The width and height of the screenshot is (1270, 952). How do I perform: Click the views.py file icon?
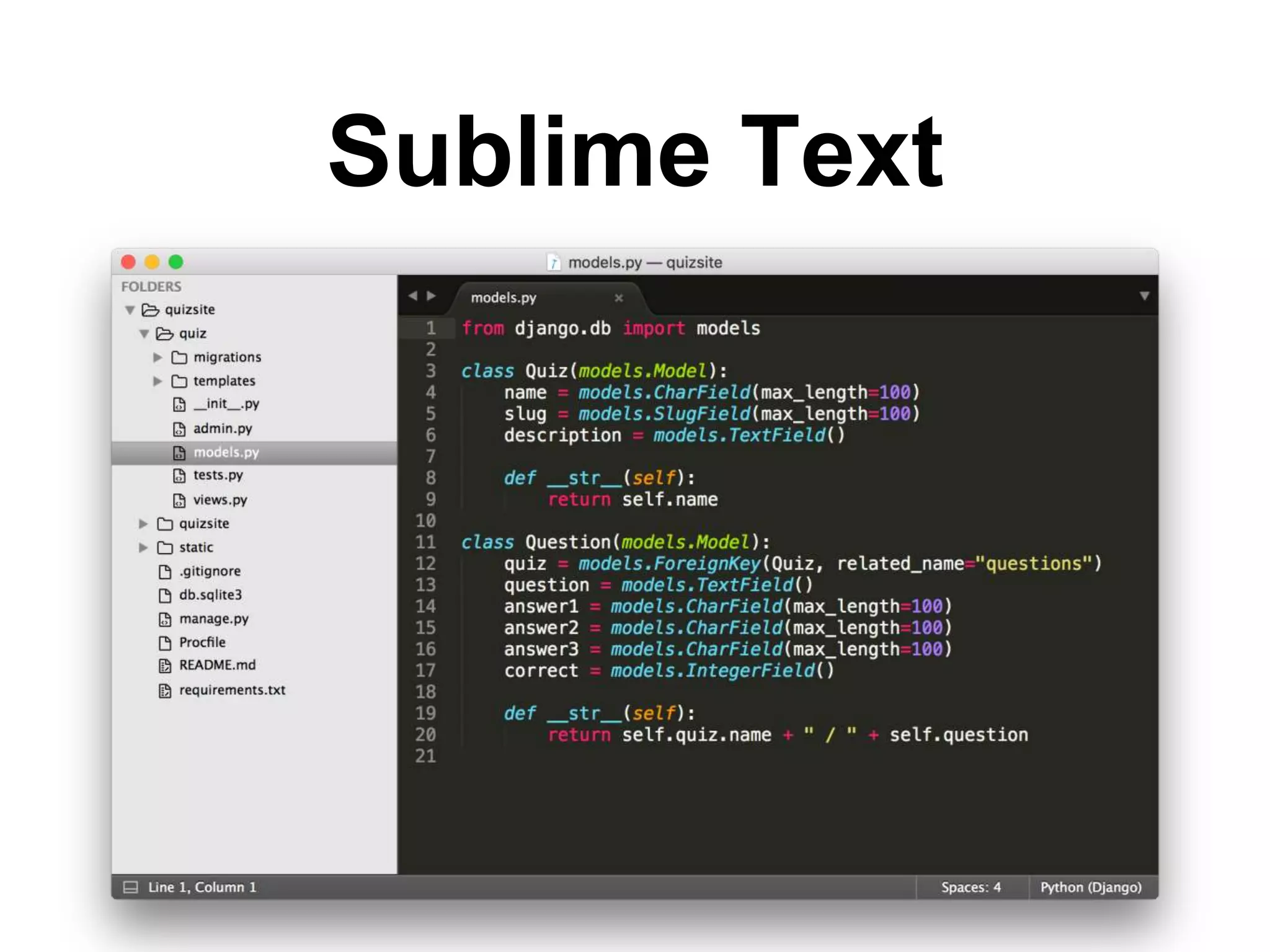[x=179, y=500]
